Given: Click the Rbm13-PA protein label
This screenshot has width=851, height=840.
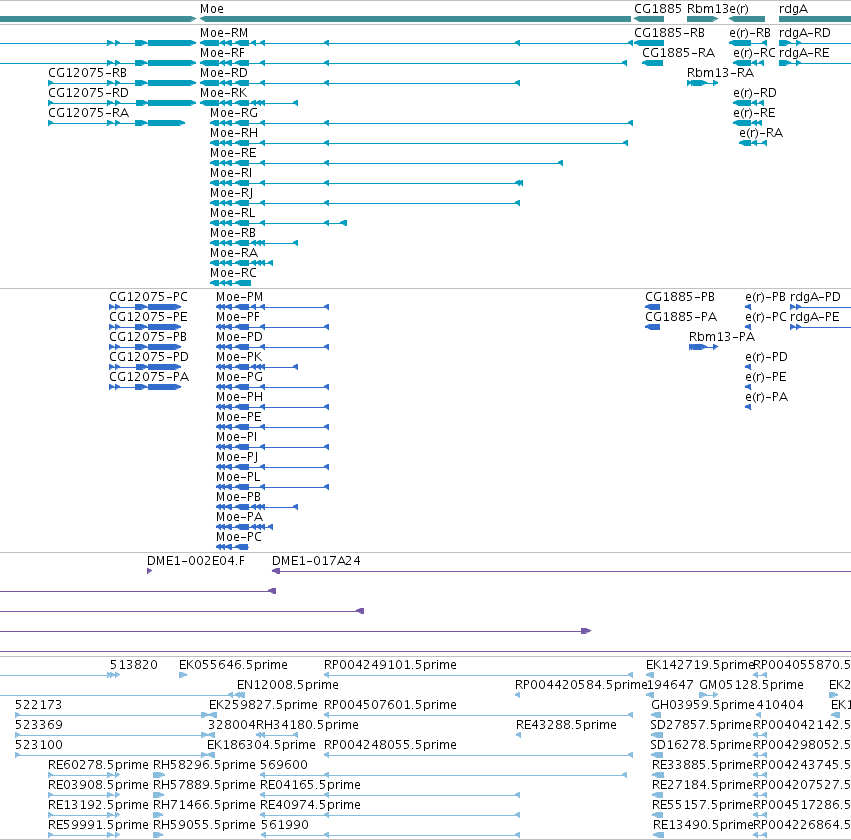Looking at the screenshot, I should [722, 338].
